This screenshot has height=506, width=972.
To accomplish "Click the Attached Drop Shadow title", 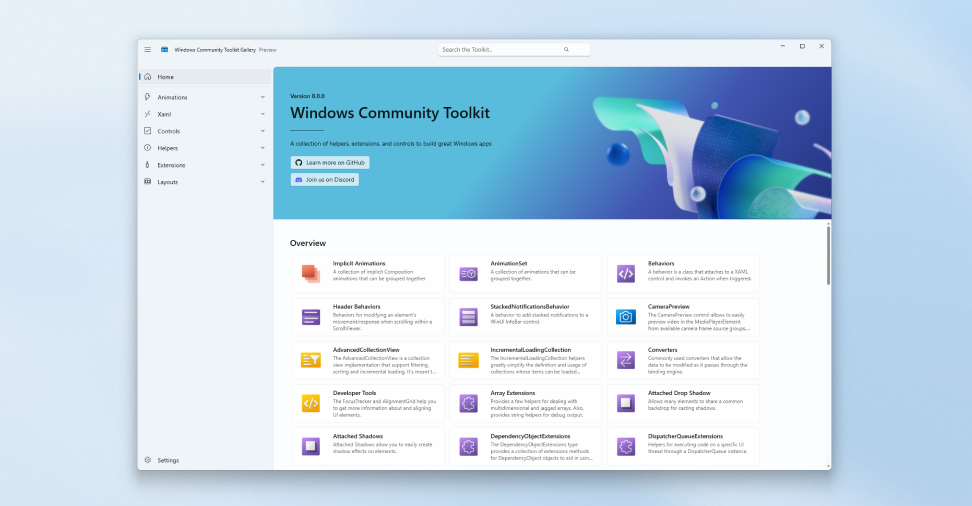I will [x=679, y=393].
